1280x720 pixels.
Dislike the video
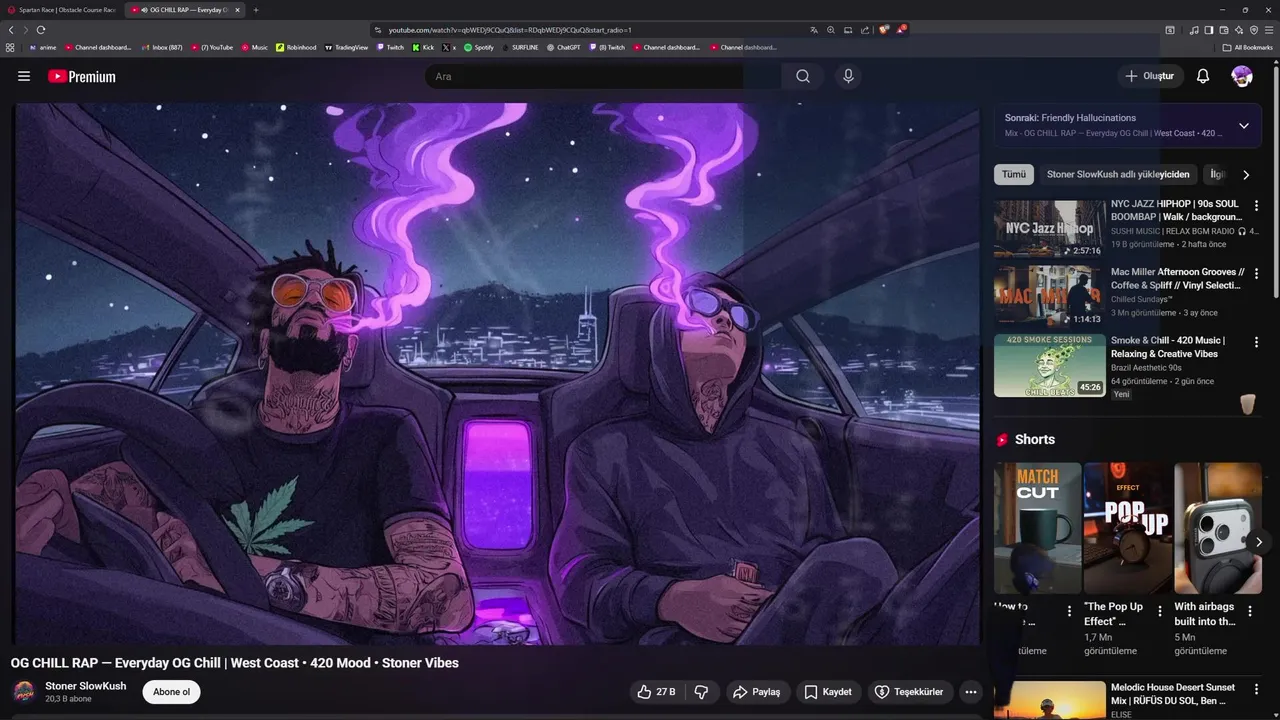click(701, 692)
